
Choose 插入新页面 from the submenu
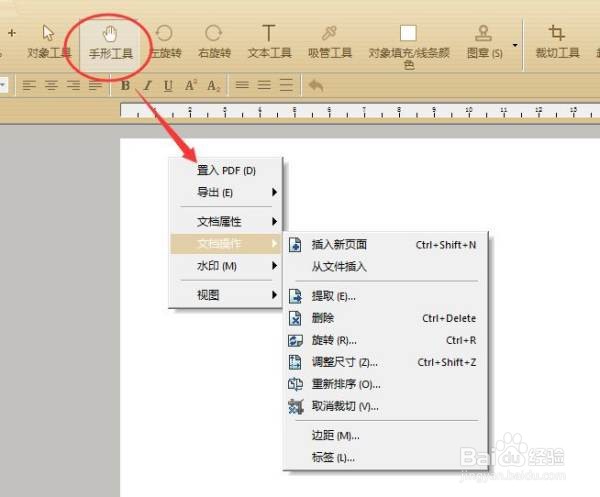coord(386,245)
